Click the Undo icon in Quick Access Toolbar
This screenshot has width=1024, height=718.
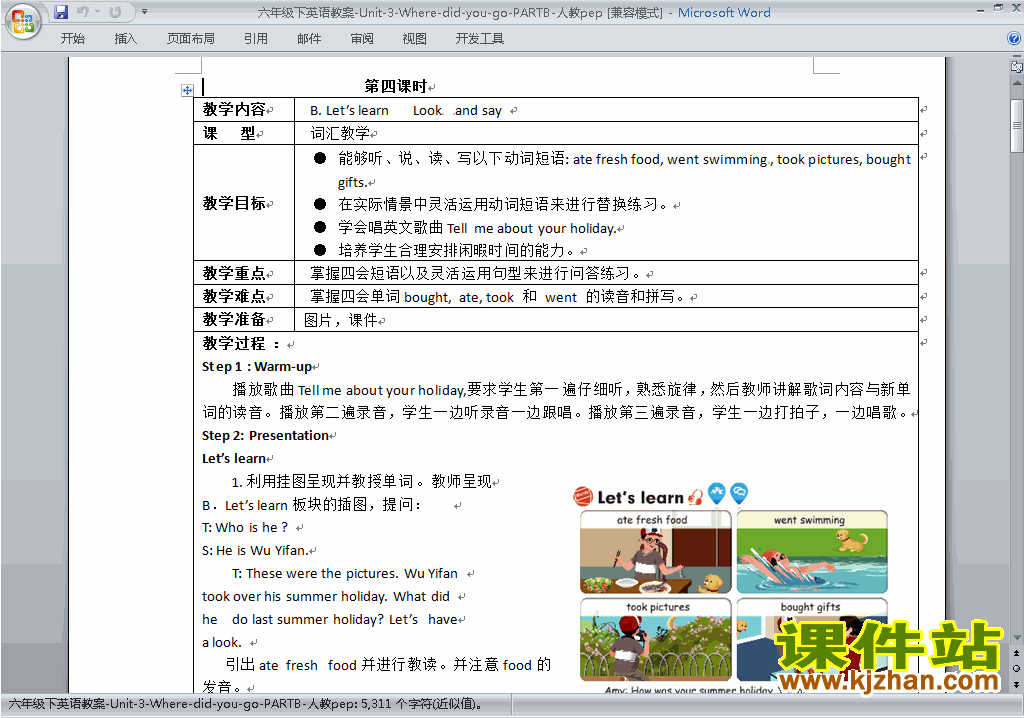[x=82, y=12]
